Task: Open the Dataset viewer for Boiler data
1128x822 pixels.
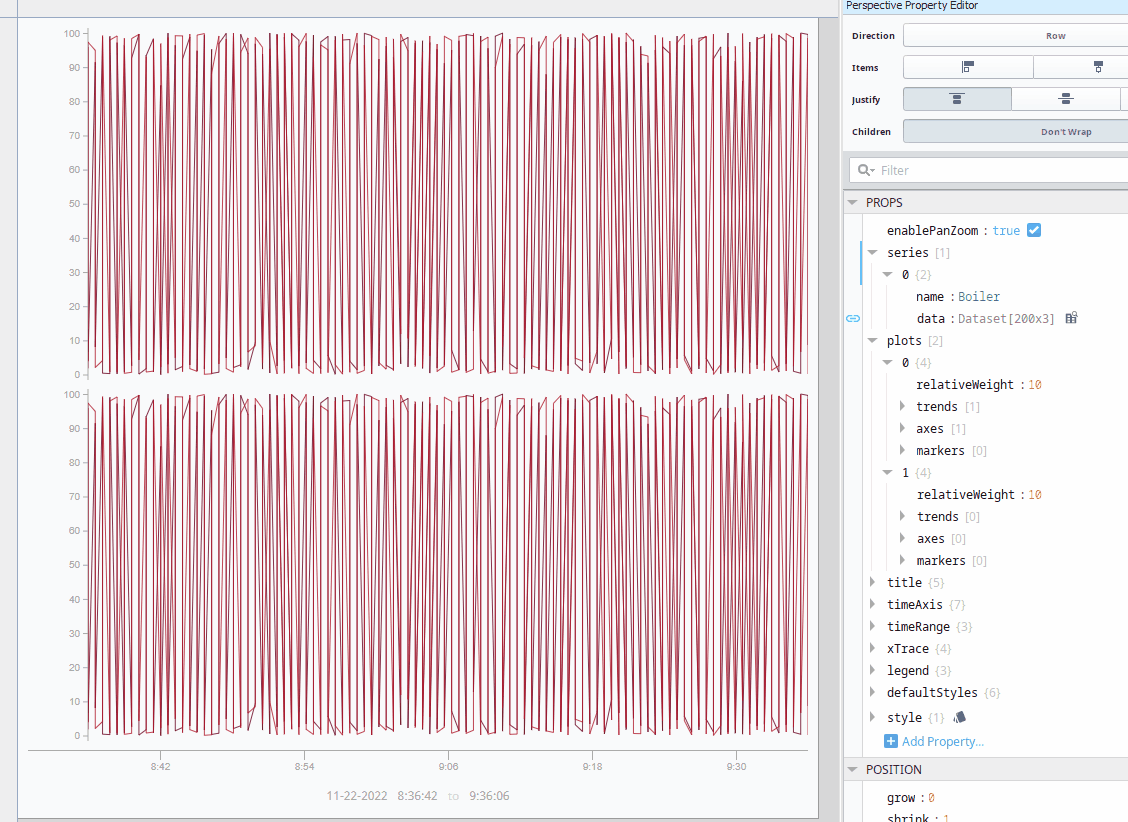Action: point(1070,317)
